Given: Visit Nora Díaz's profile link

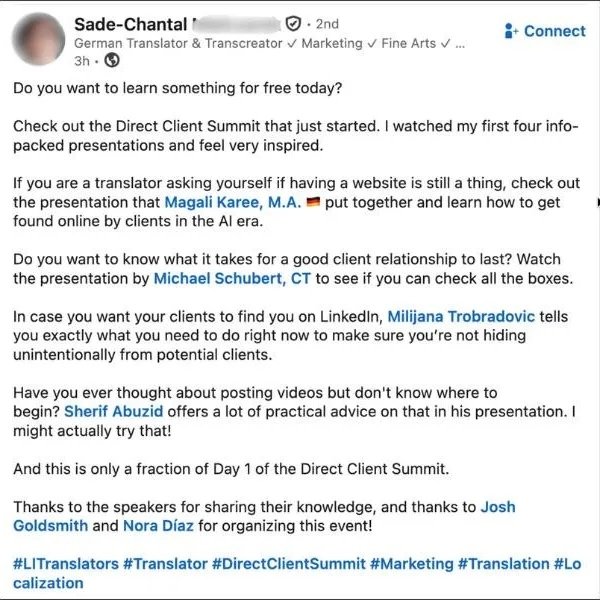Looking at the screenshot, I should 158,525.
